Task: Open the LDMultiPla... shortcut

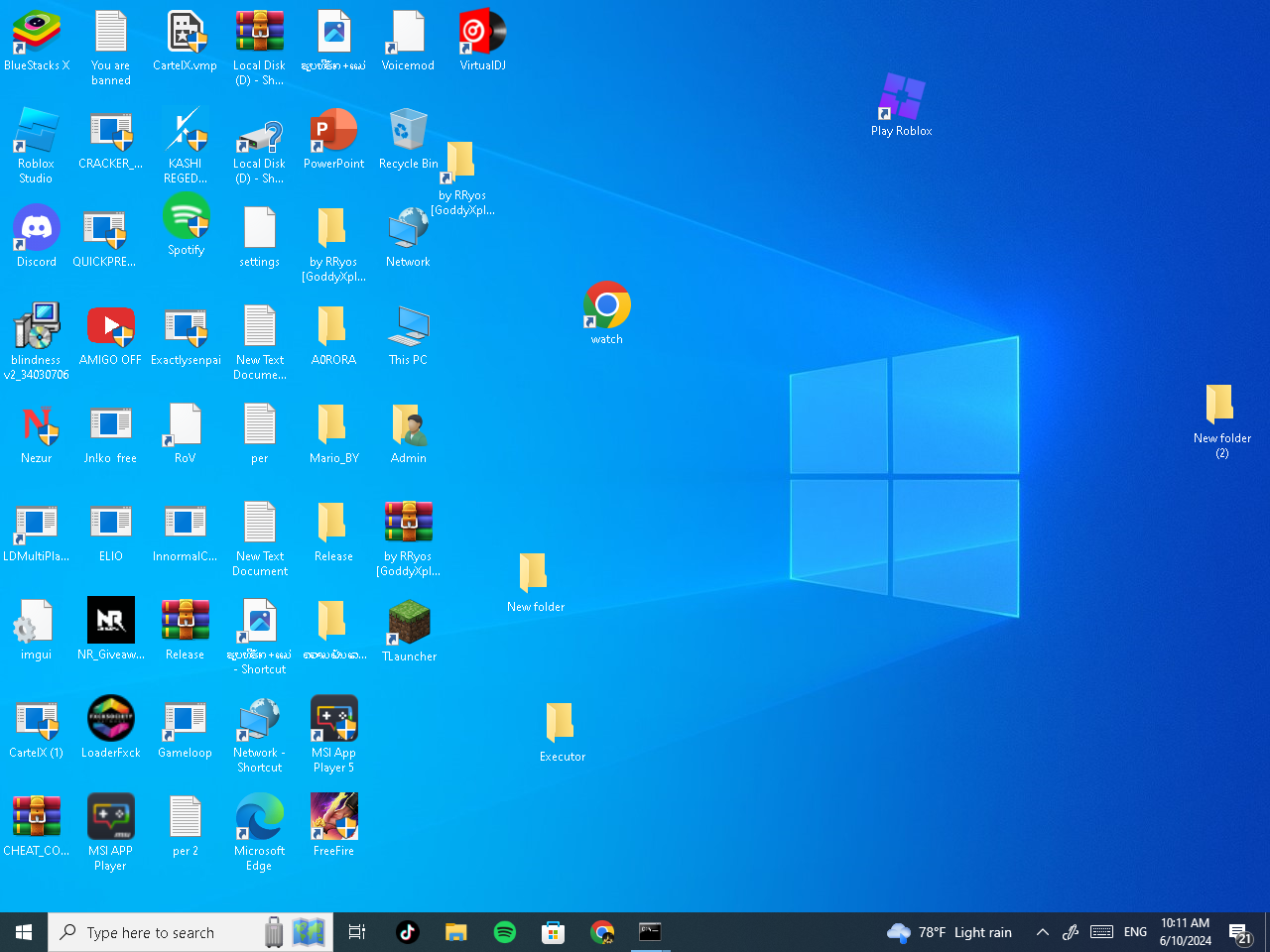Action: (x=37, y=533)
